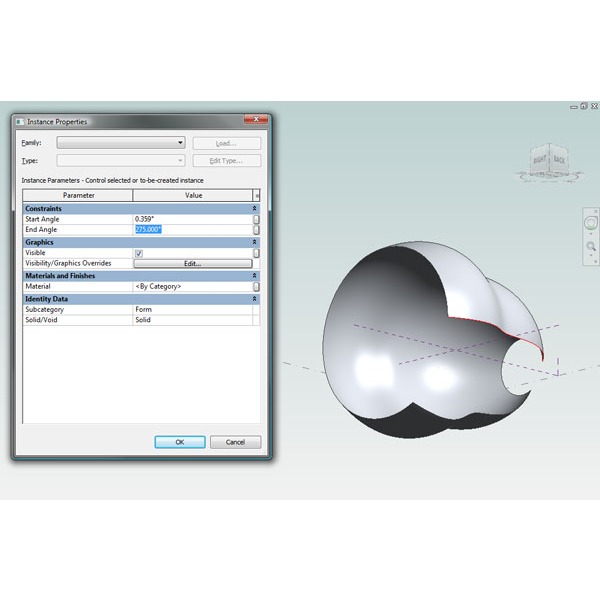Collapse the Constraints section

click(254, 209)
